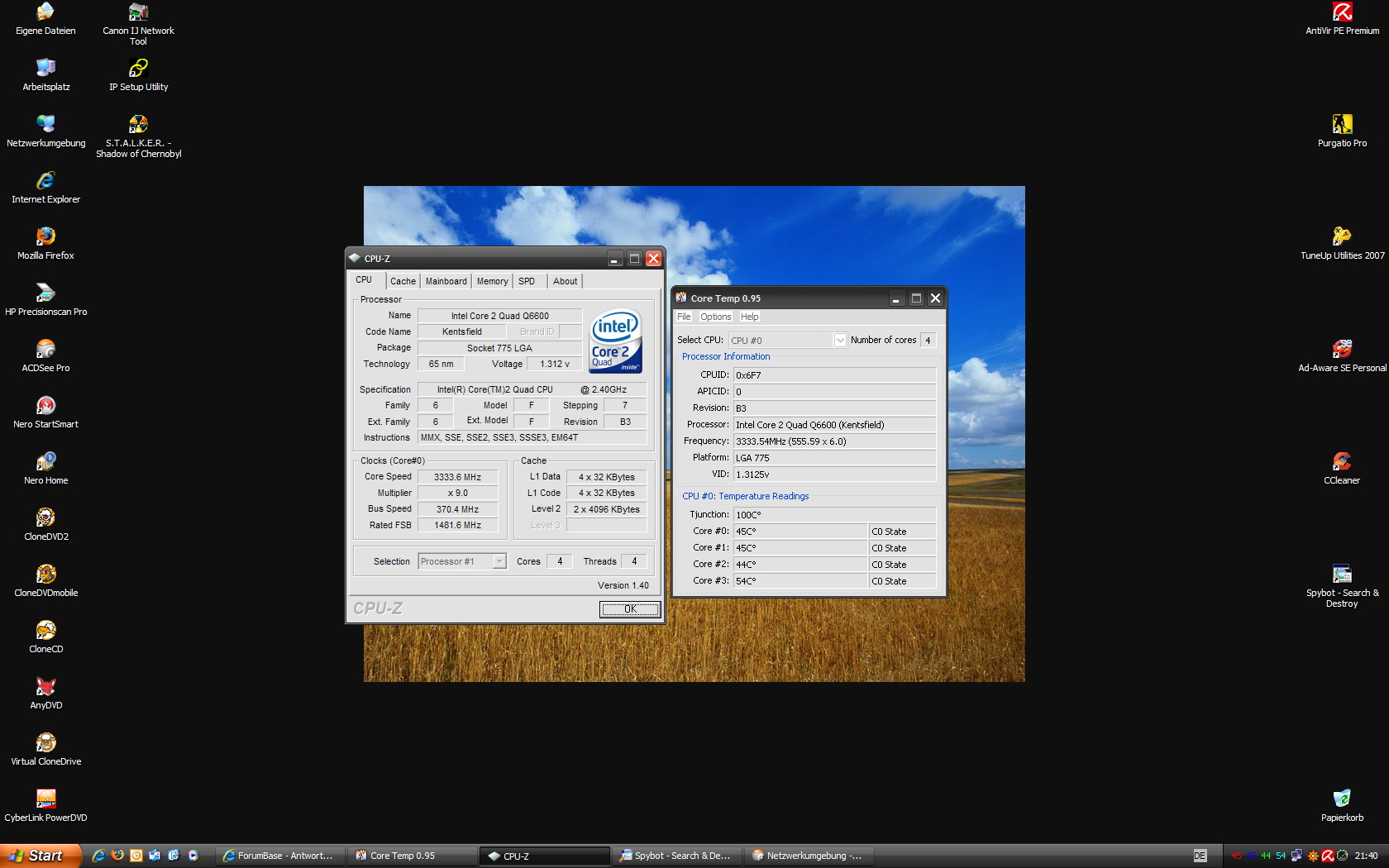
Task: Click the Tjunction 100C° field
Action: click(x=834, y=515)
